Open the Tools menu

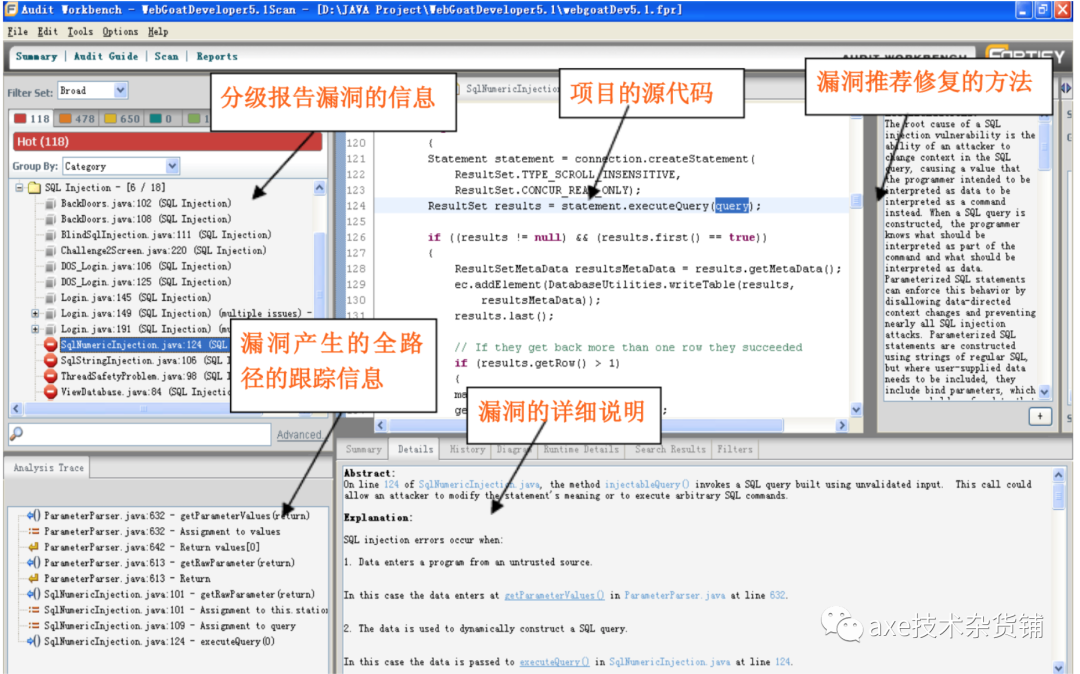80,32
